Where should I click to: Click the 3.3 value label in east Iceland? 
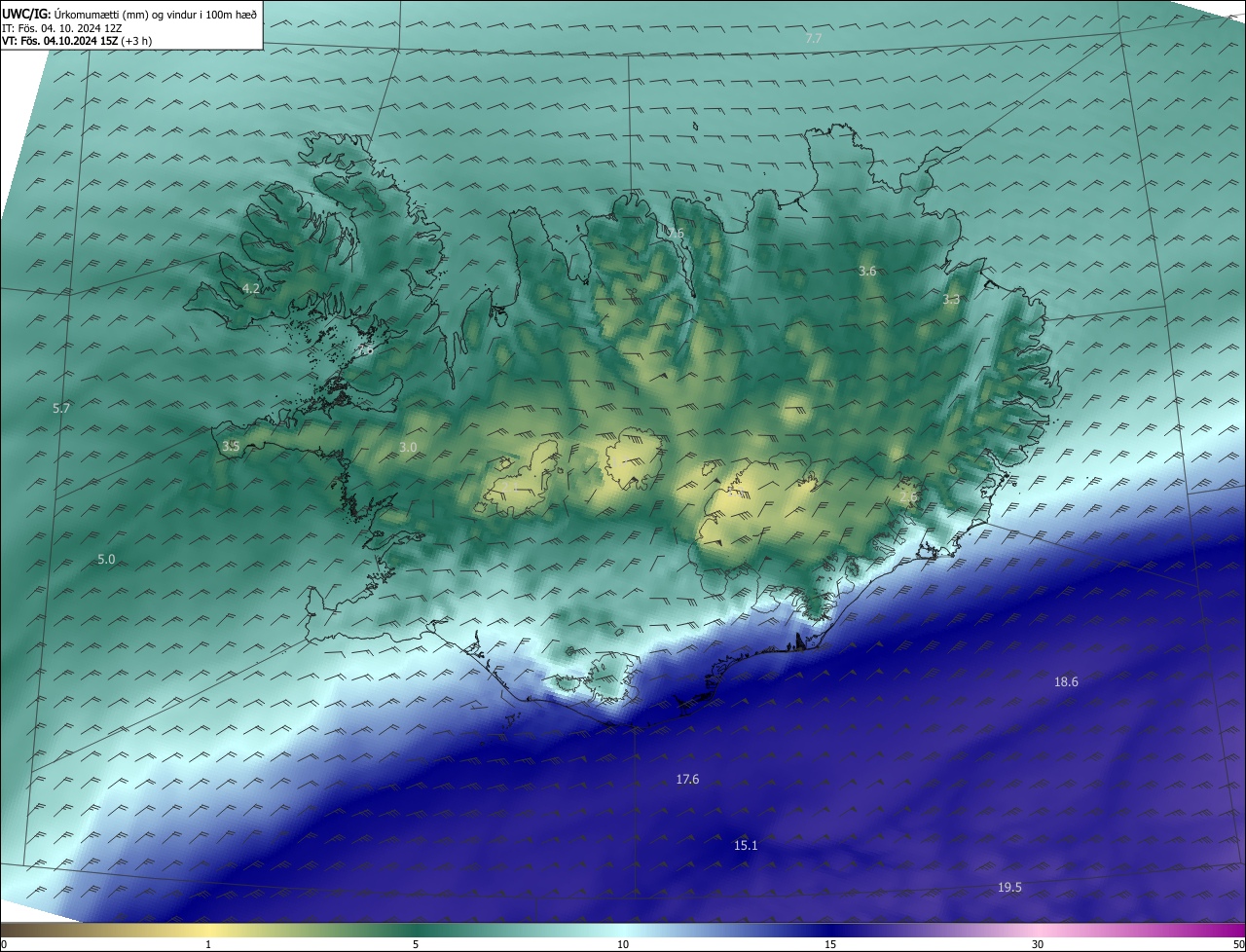coord(951,300)
